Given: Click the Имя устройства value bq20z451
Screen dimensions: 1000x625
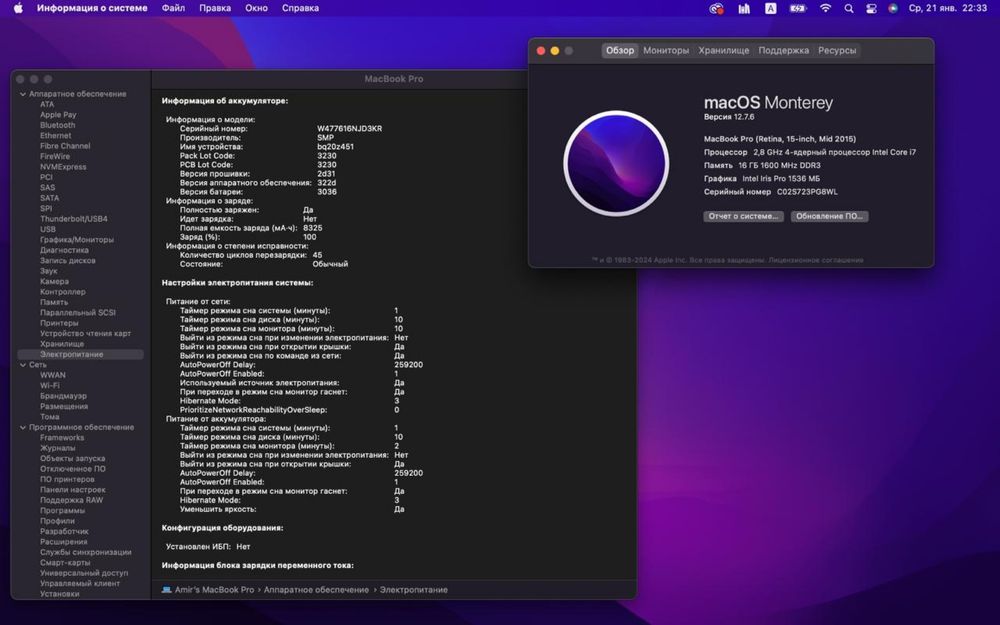Looking at the screenshot, I should (x=335, y=147).
